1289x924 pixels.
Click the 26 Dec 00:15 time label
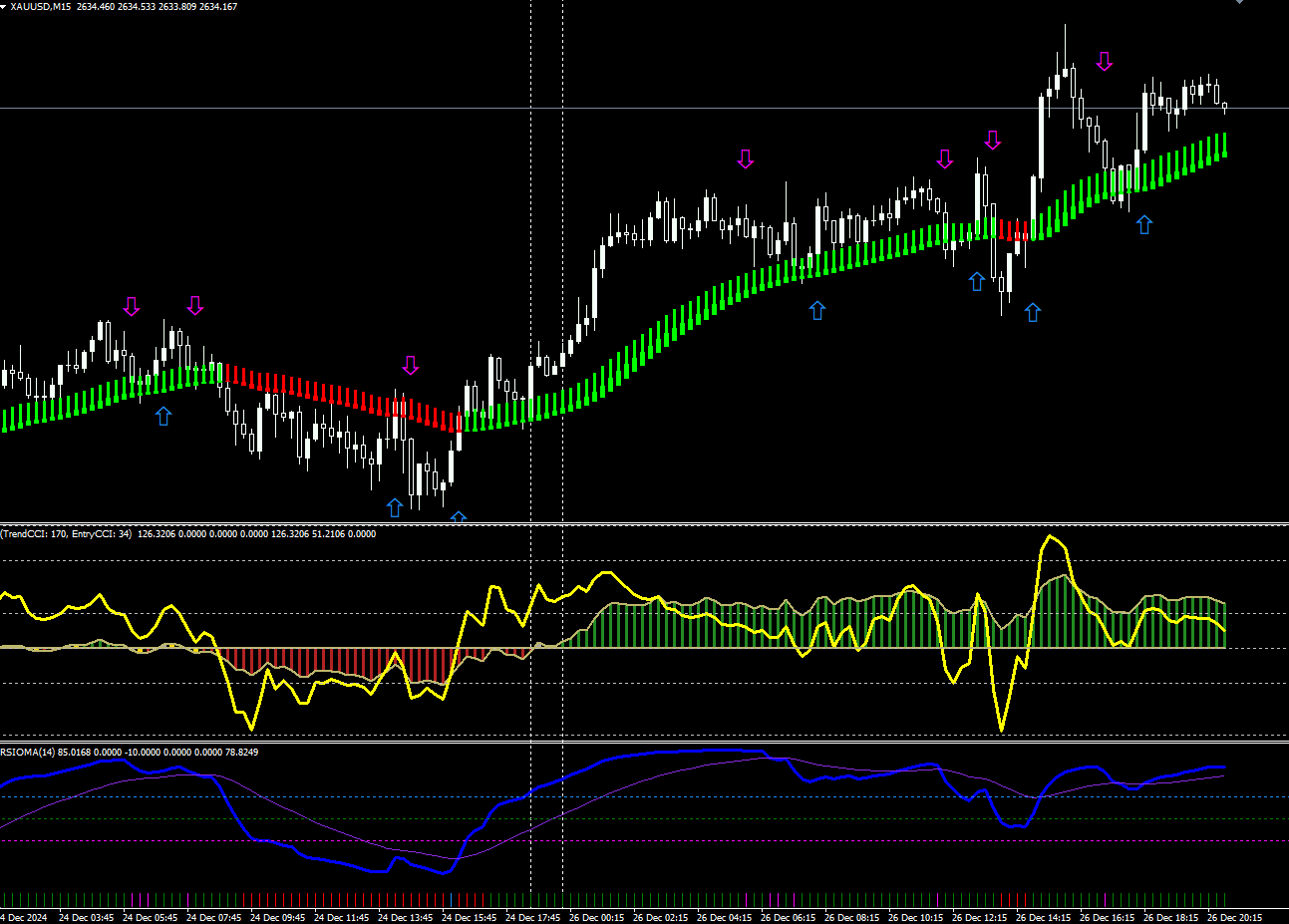596,917
